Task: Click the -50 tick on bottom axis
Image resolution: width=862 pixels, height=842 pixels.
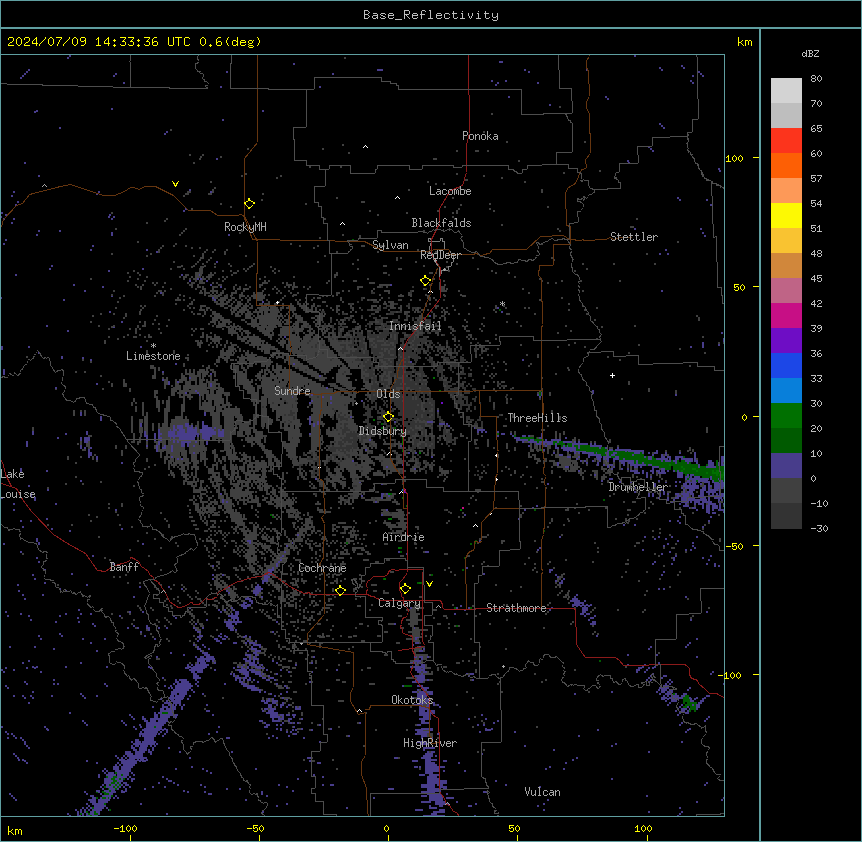Action: point(256,828)
